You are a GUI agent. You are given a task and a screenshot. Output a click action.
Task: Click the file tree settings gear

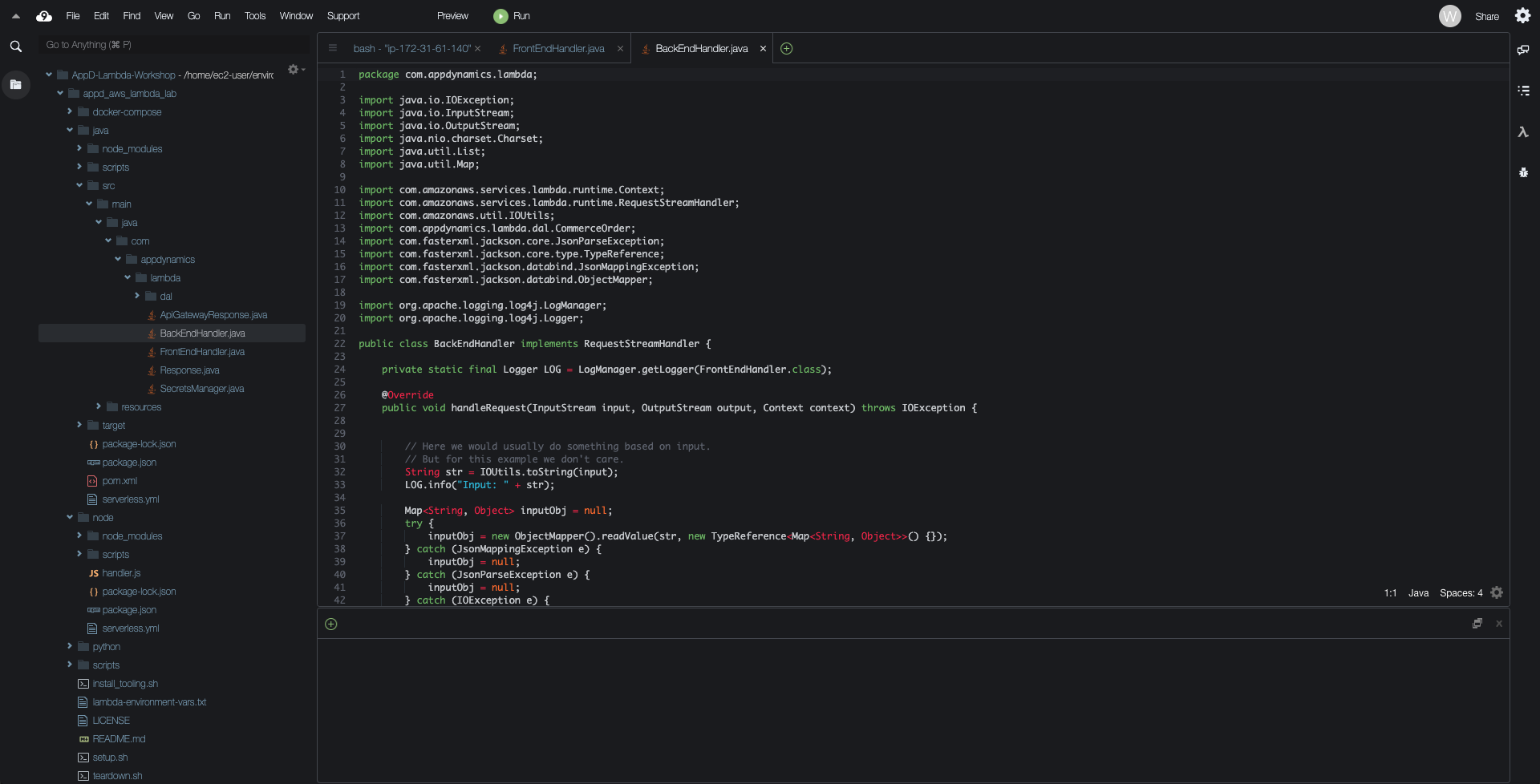click(294, 70)
